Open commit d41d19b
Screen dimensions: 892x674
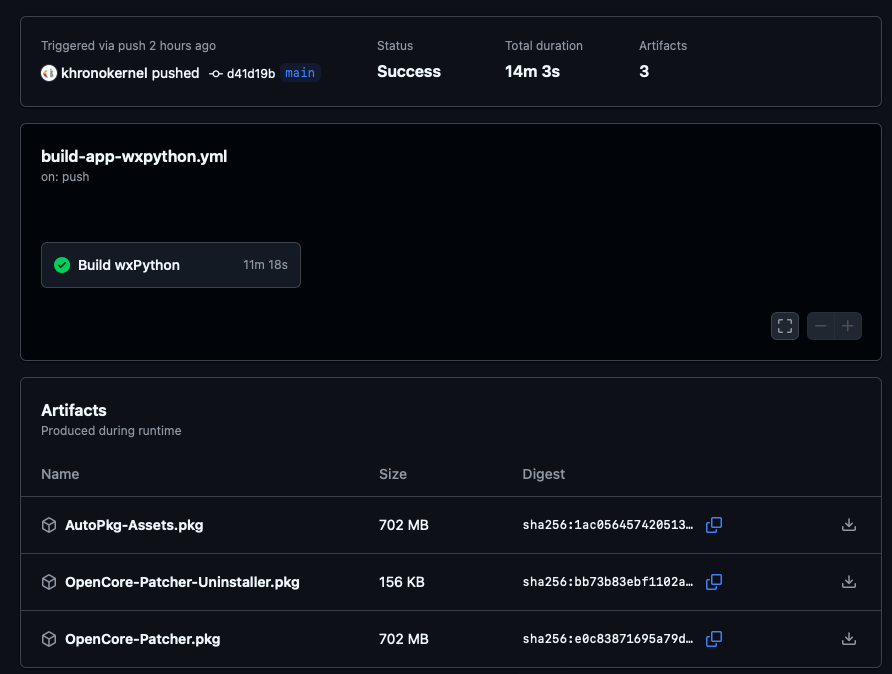251,74
